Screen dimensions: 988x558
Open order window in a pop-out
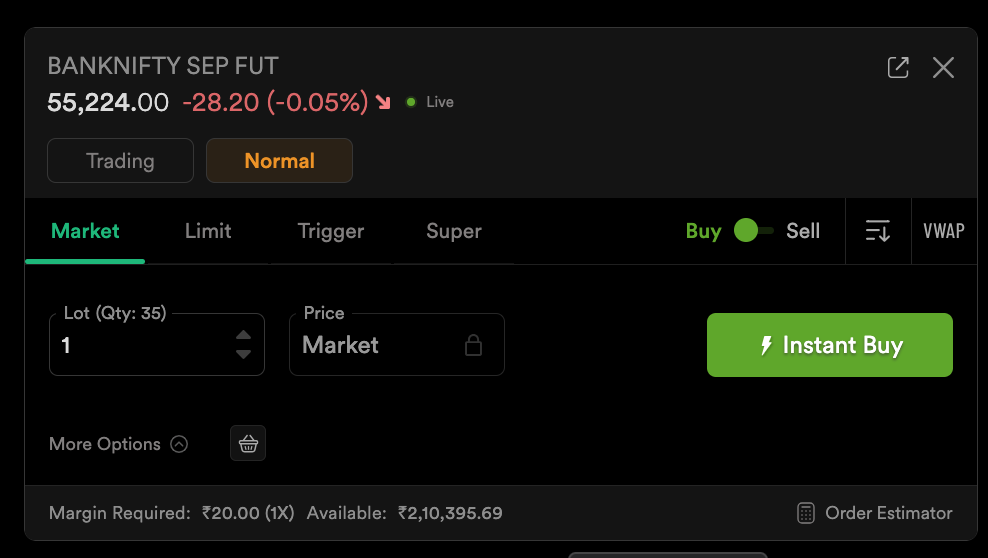point(898,68)
